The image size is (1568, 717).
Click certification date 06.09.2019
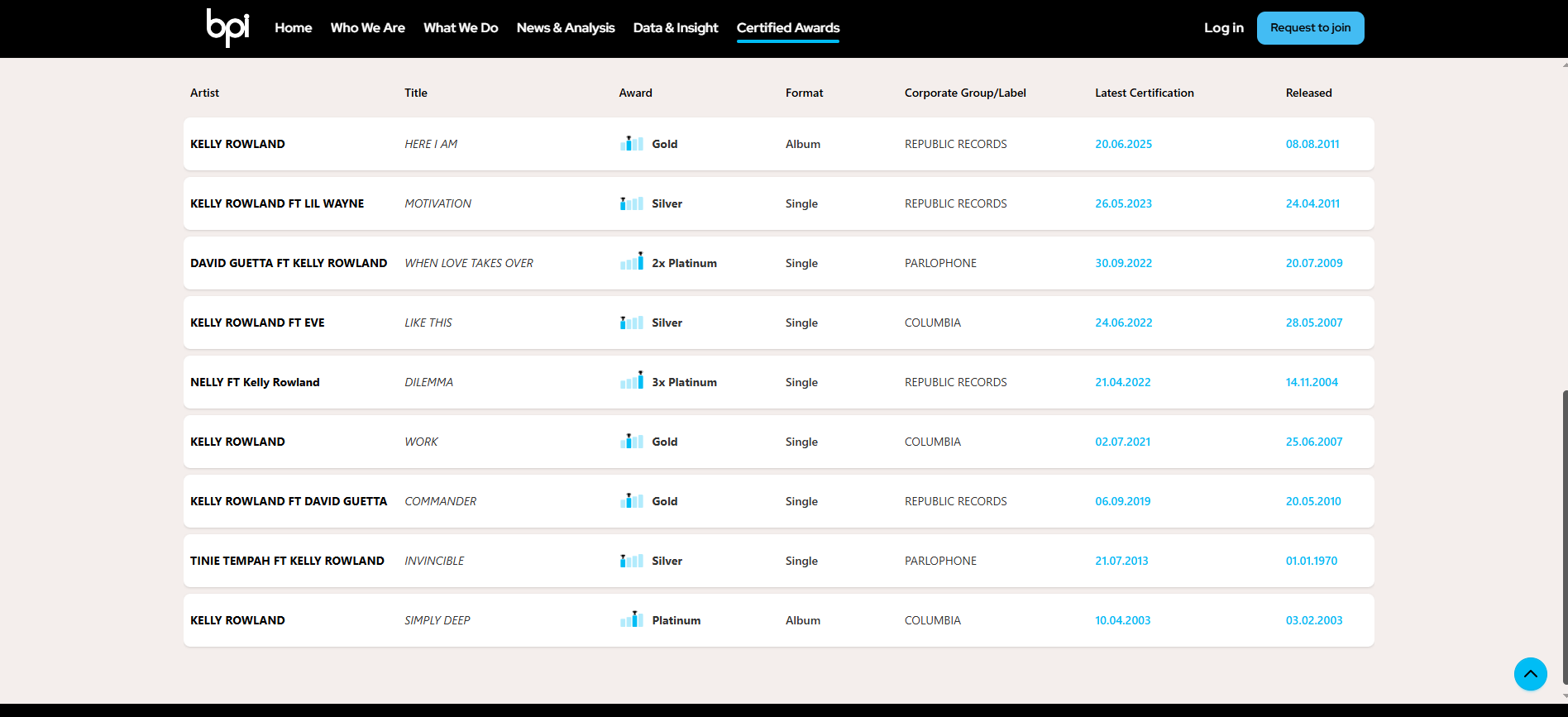1123,501
